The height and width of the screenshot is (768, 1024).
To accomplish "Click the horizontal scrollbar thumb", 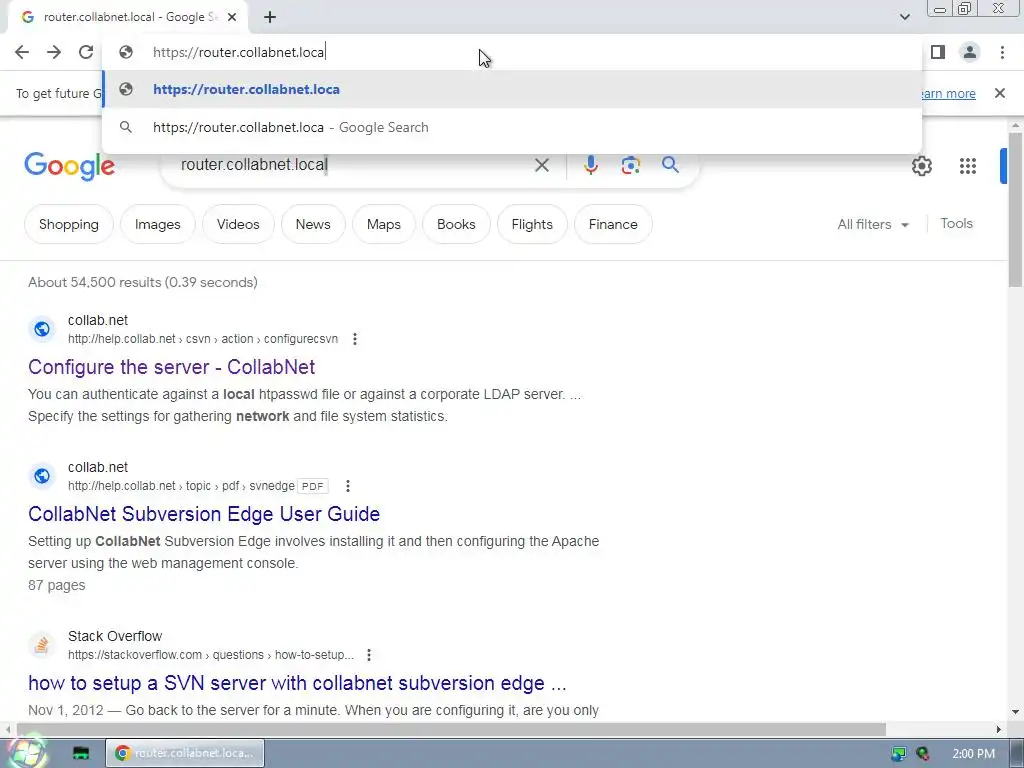I will 451,729.
